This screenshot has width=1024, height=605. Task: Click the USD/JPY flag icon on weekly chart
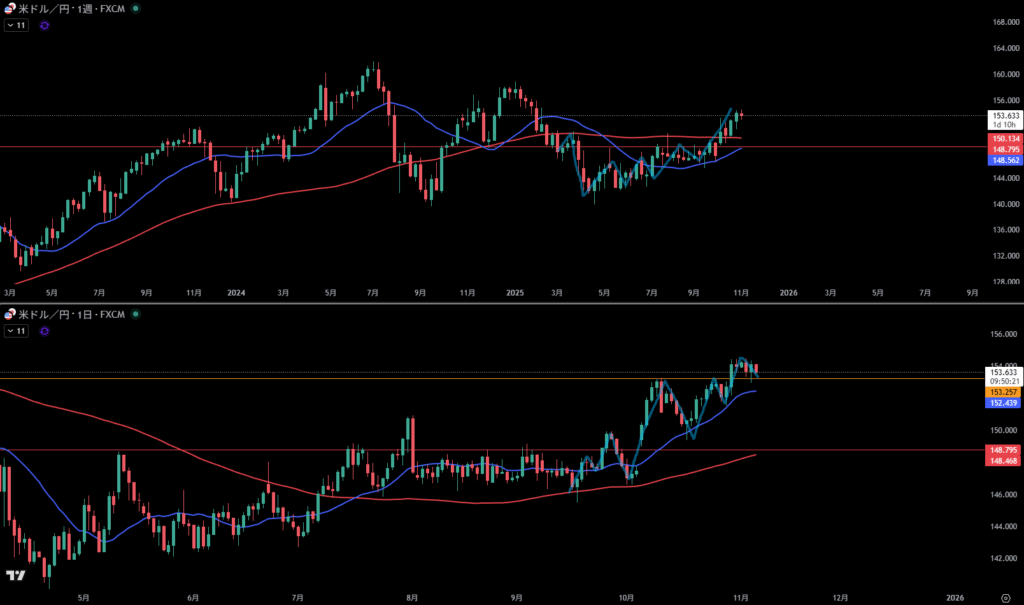pos(11,8)
